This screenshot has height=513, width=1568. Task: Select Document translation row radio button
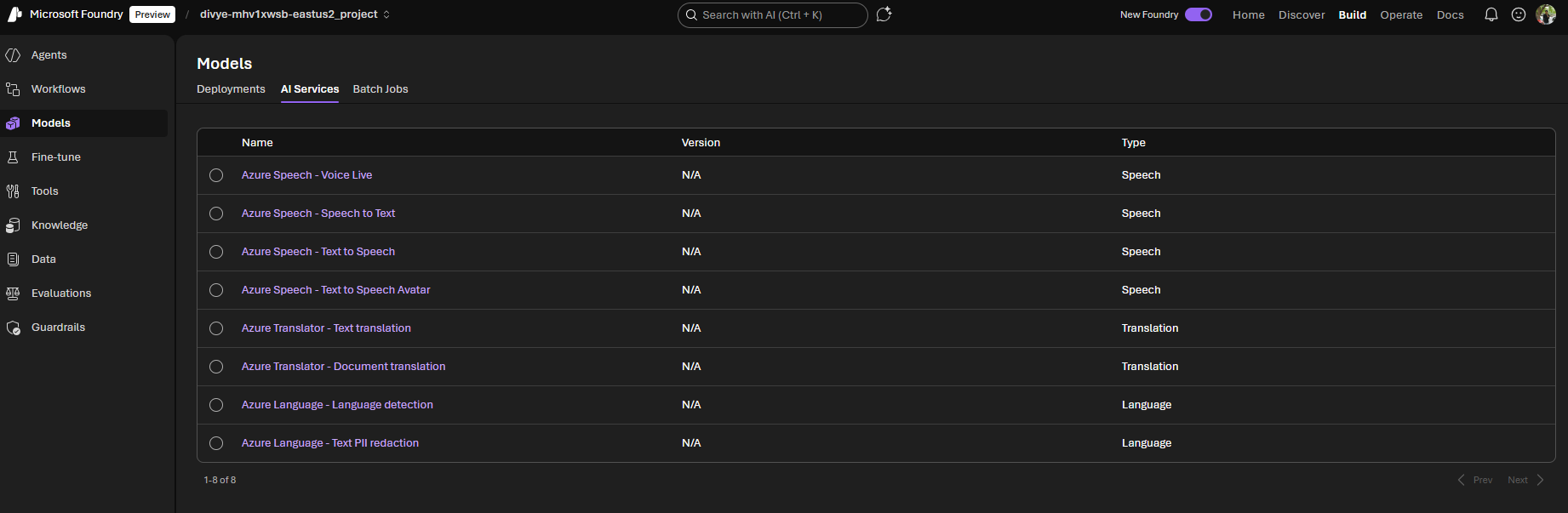pyautogui.click(x=216, y=367)
